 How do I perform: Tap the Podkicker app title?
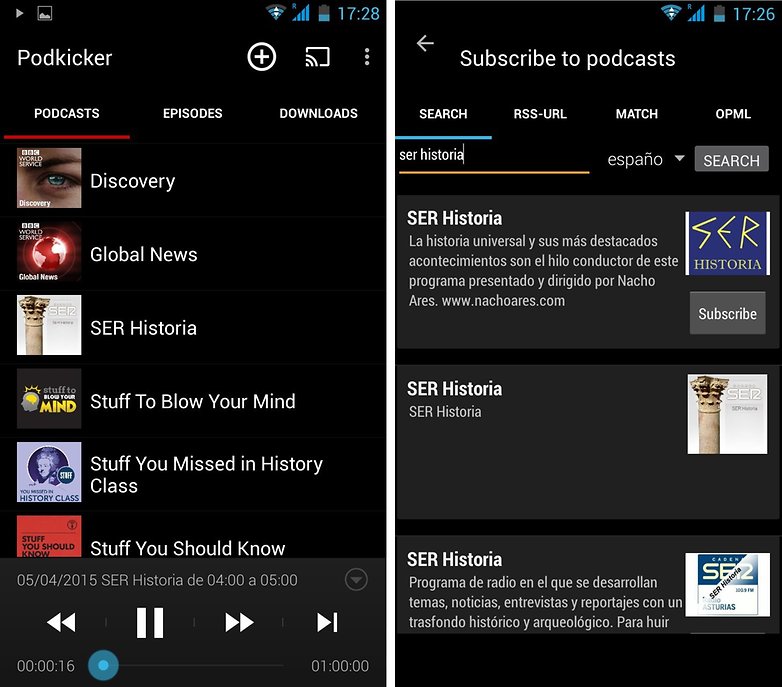click(64, 58)
